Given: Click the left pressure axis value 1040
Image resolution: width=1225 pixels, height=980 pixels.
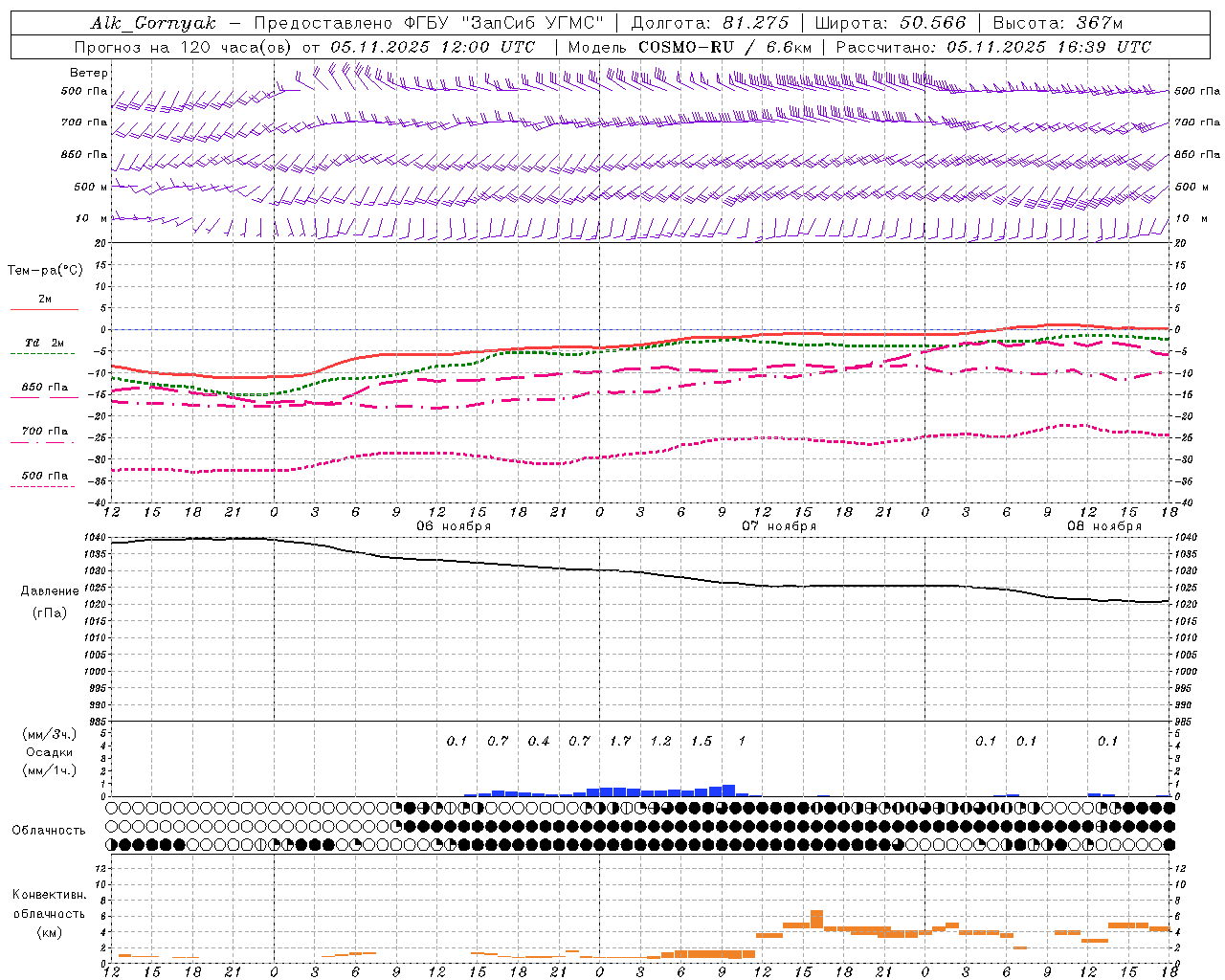Looking at the screenshot, I should (93, 538).
